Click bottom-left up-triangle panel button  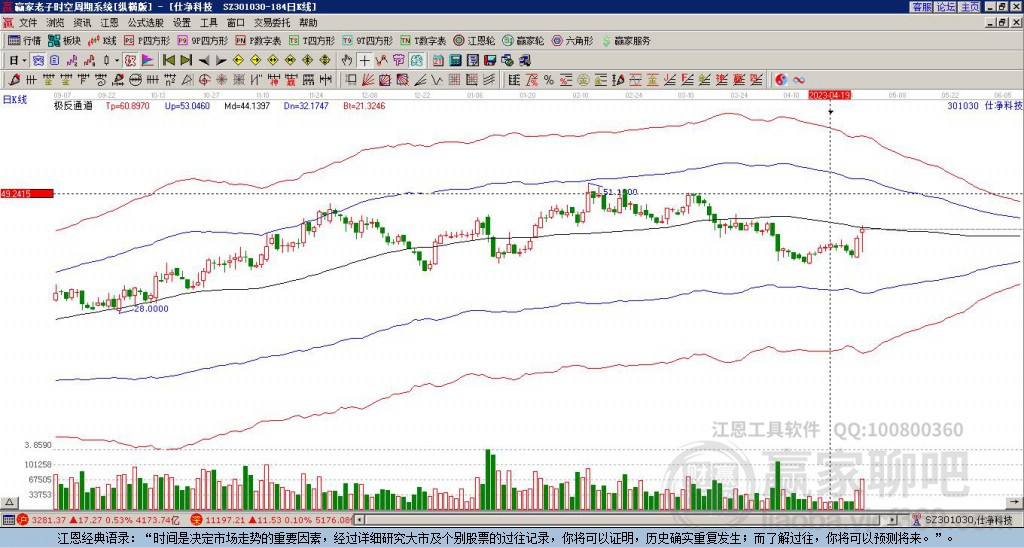pos(9,502)
